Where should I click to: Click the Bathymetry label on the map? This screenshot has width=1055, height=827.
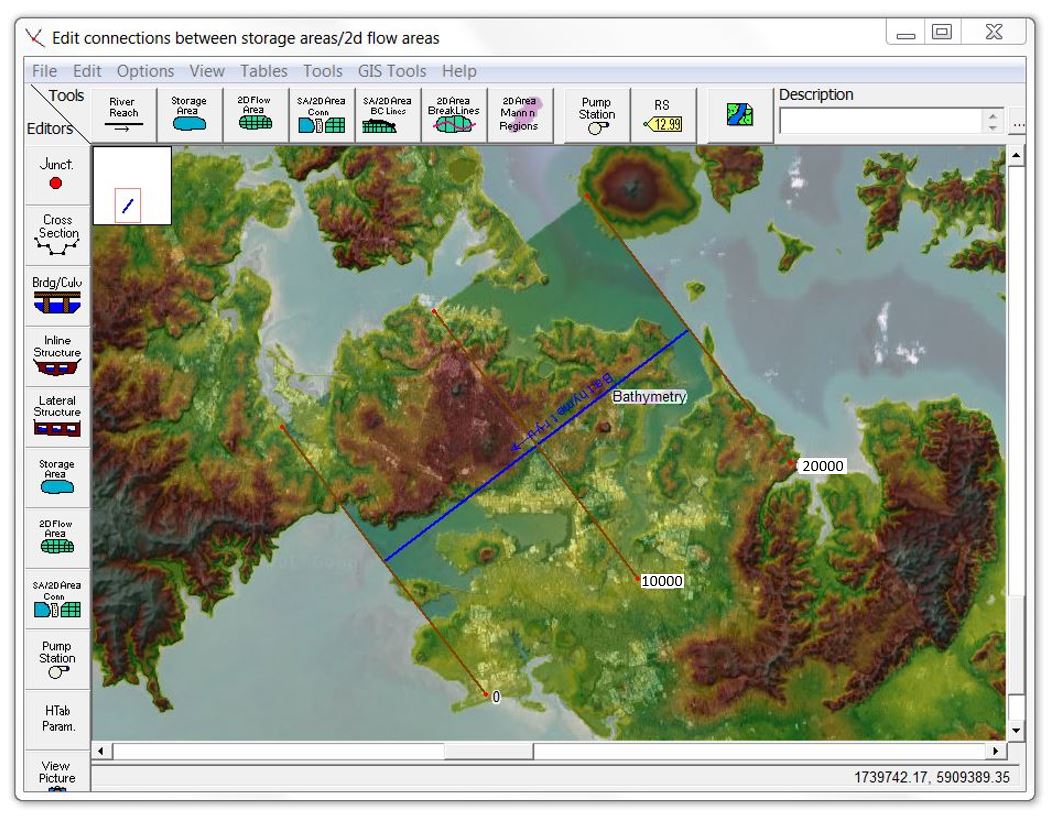point(649,396)
